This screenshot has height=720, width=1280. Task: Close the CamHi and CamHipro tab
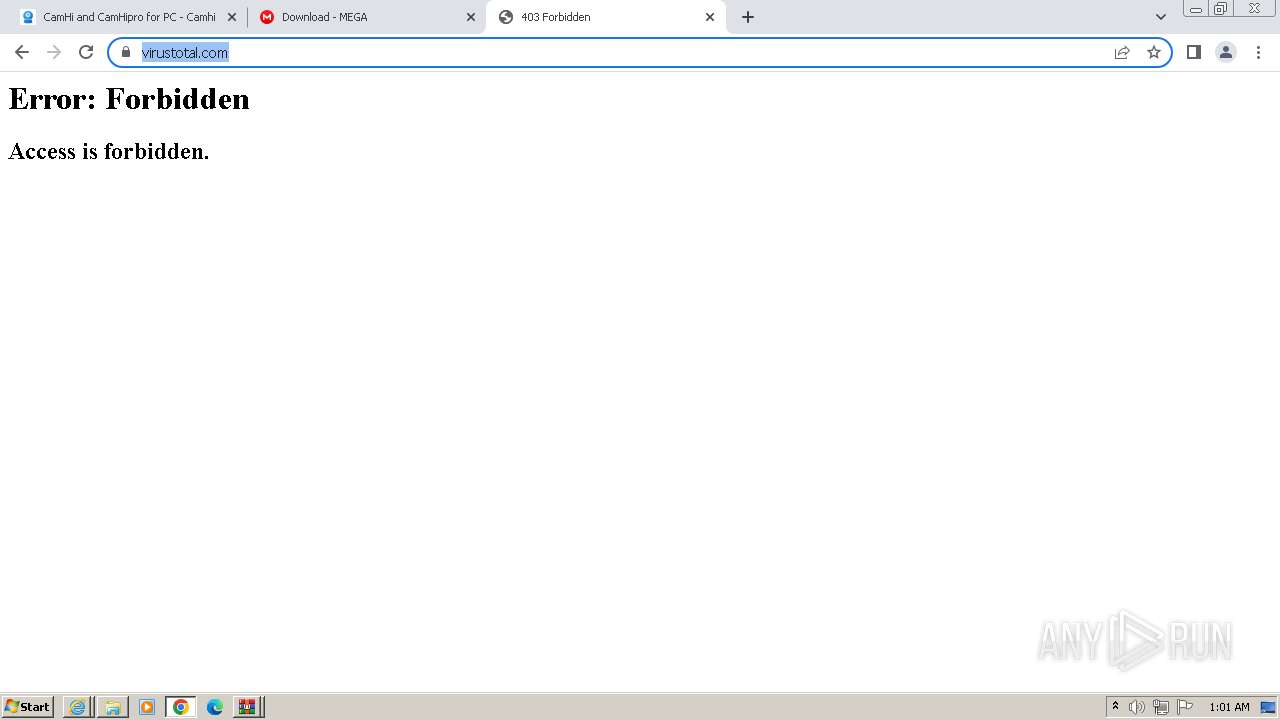pyautogui.click(x=232, y=17)
